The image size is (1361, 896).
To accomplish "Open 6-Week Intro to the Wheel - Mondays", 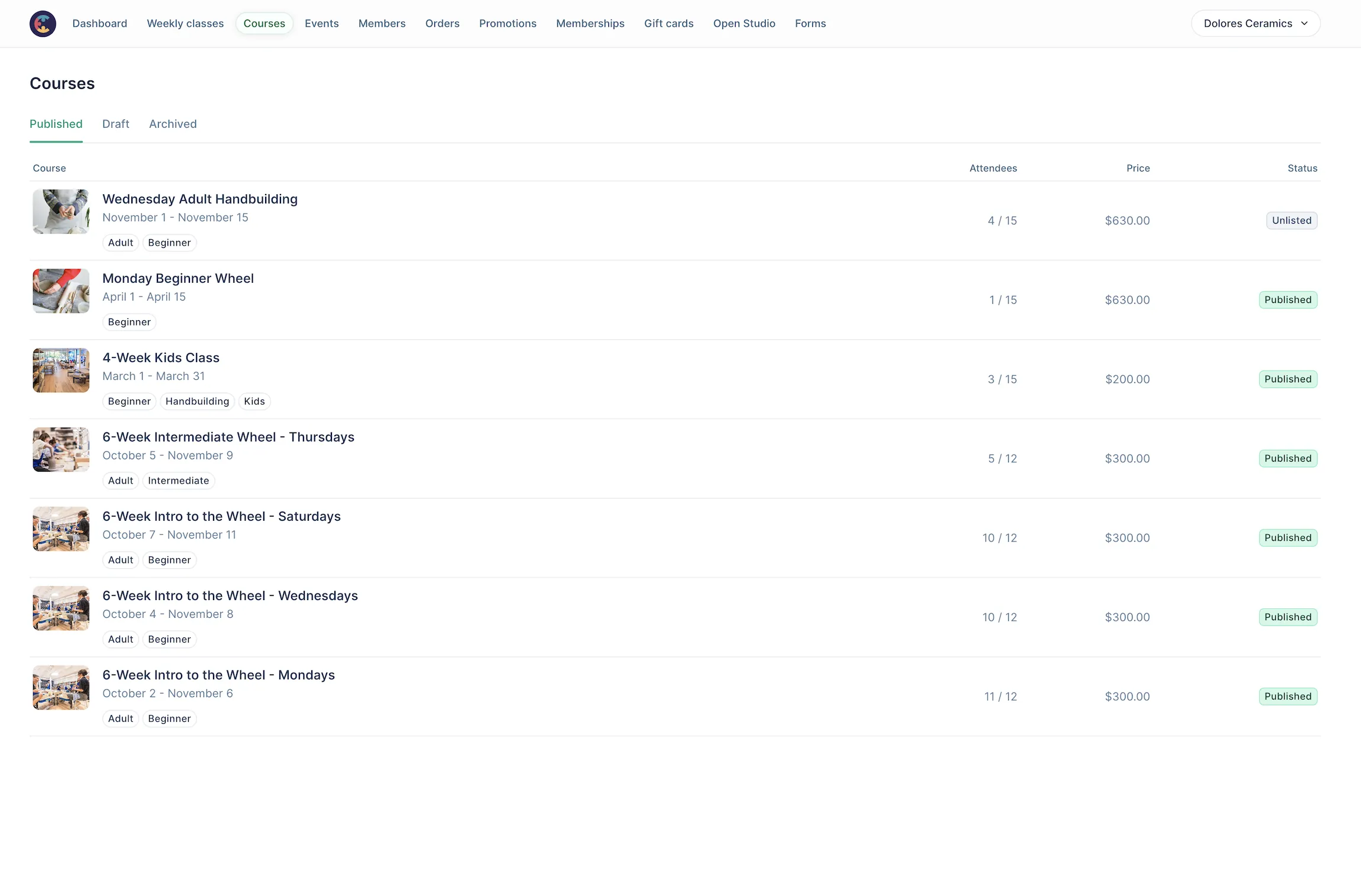I will click(x=218, y=675).
